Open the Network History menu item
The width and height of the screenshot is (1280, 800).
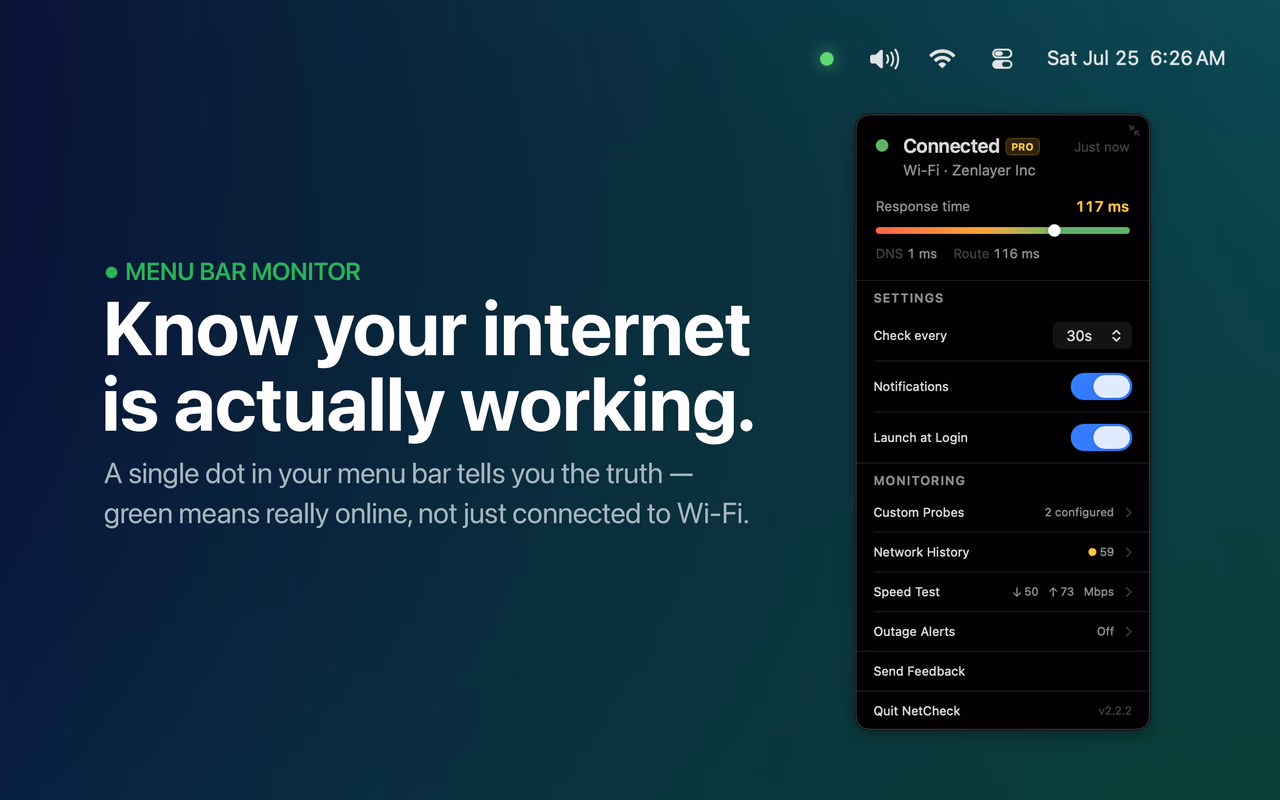pos(1003,552)
